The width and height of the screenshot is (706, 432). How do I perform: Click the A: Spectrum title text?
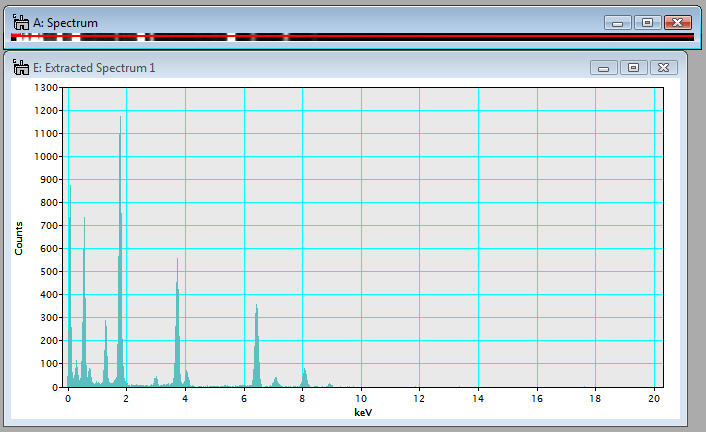tap(65, 23)
